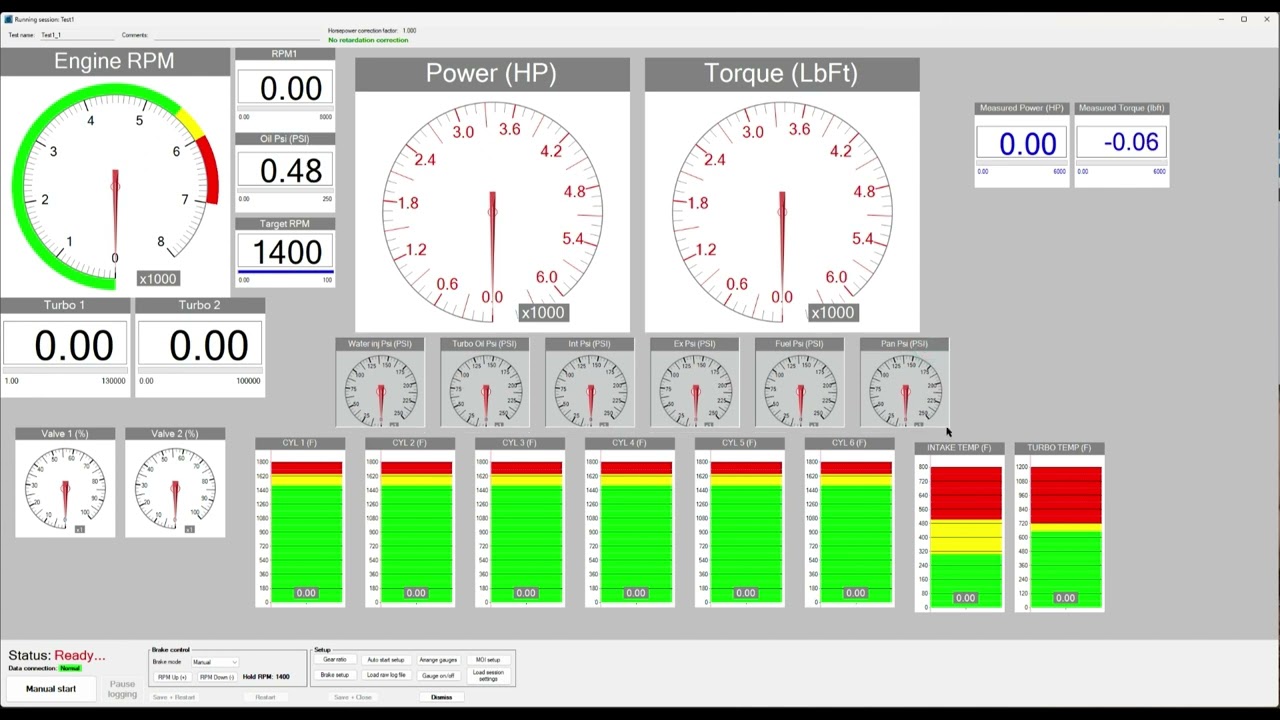Click the Torque (LbFt) dial gauge
1280x720 pixels.
pyautogui.click(x=782, y=211)
